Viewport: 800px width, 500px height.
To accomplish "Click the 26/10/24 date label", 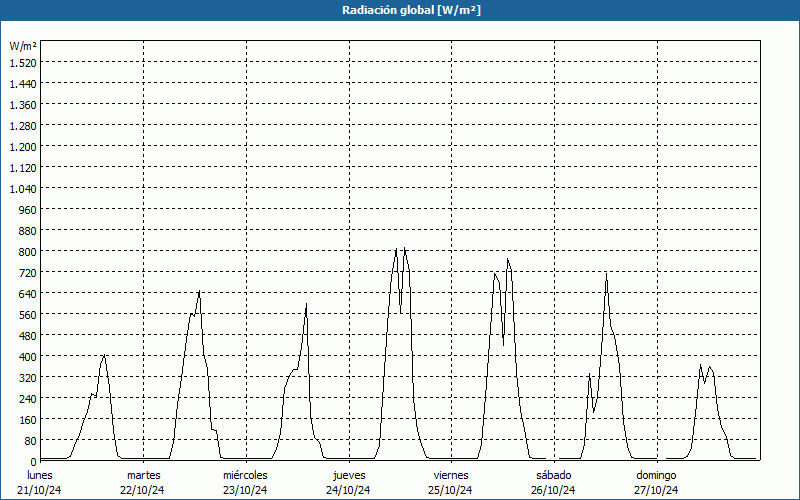I will tap(553, 490).
